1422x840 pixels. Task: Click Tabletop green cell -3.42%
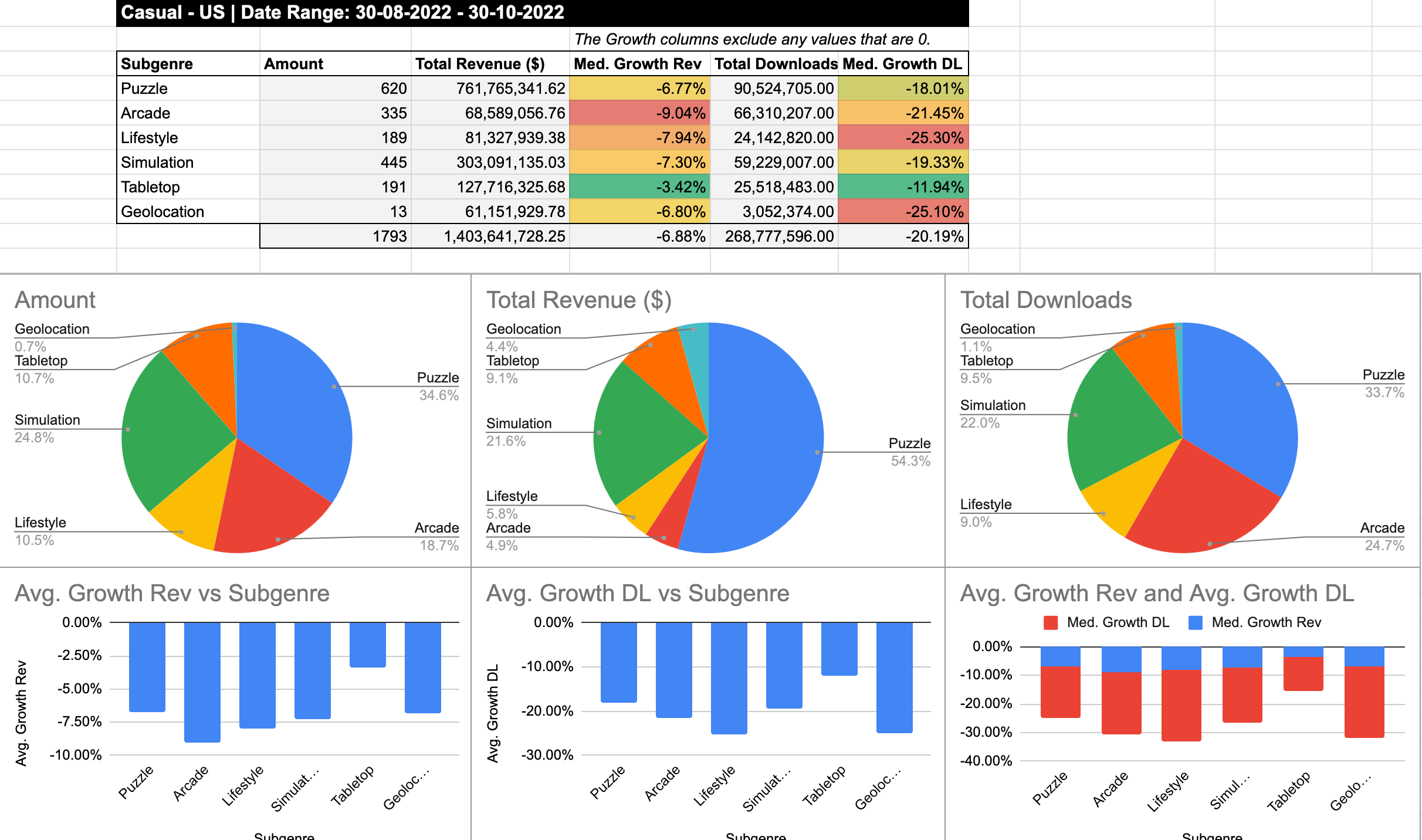coord(640,187)
